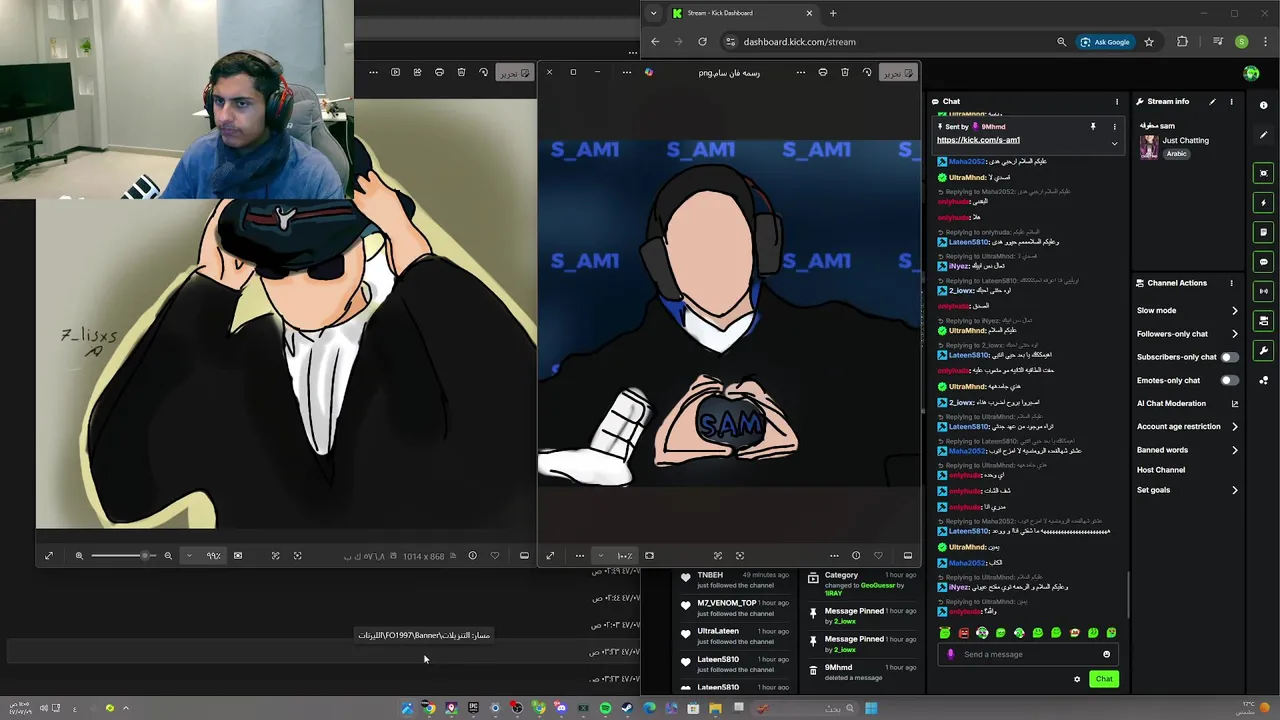Image resolution: width=1280 pixels, height=720 pixels.
Task: Delete the image in the right photo viewer
Action: (845, 72)
